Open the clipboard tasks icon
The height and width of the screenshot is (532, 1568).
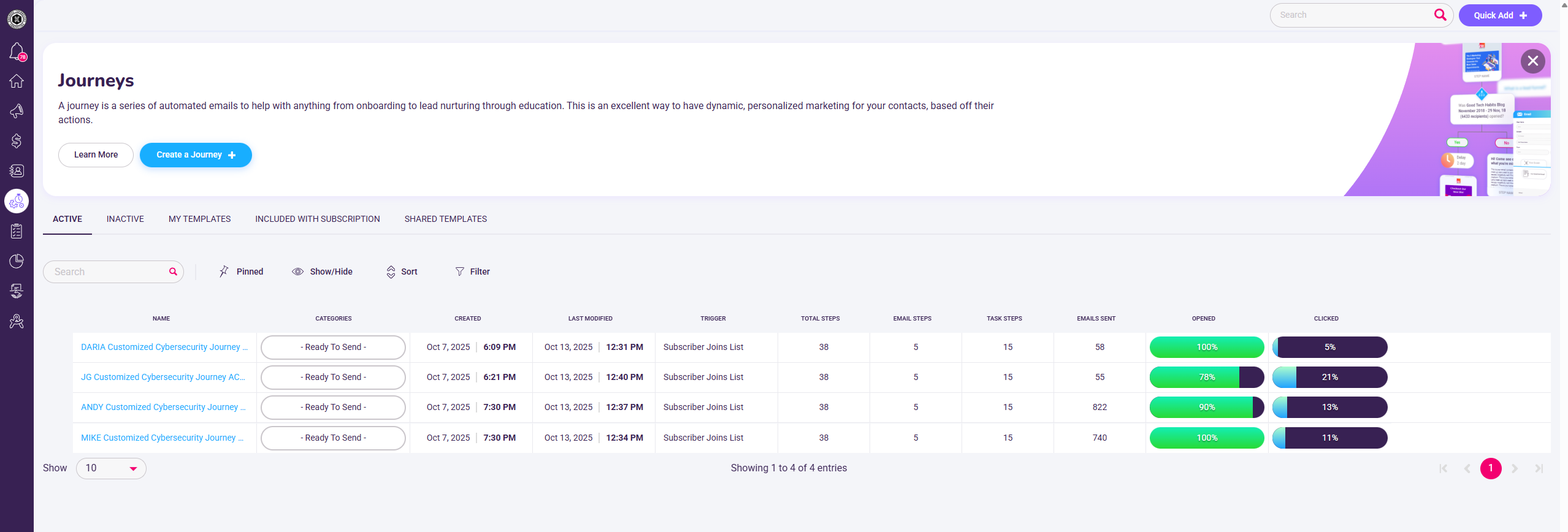pyautogui.click(x=17, y=231)
